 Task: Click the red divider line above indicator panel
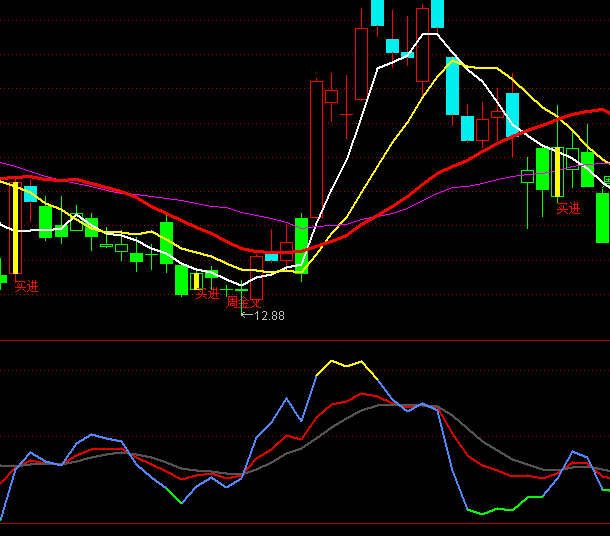tap(300, 341)
